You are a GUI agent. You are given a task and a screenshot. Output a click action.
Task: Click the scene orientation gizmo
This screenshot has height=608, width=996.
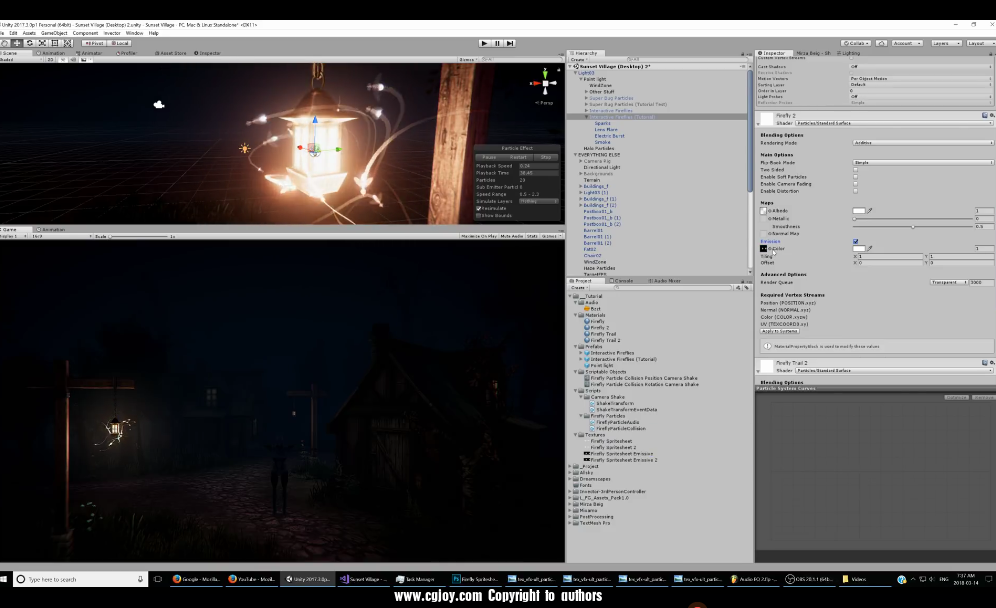pyautogui.click(x=546, y=82)
